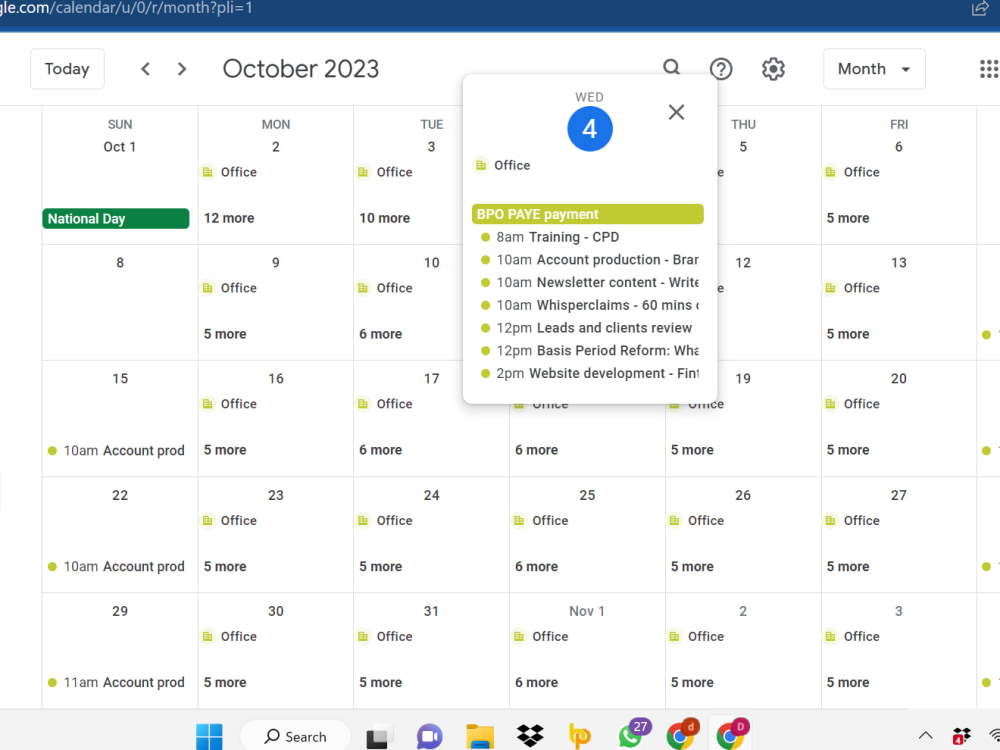Screen dimensions: 1000x750
Task: Open 10am Account production event in popup
Action: tap(587, 260)
